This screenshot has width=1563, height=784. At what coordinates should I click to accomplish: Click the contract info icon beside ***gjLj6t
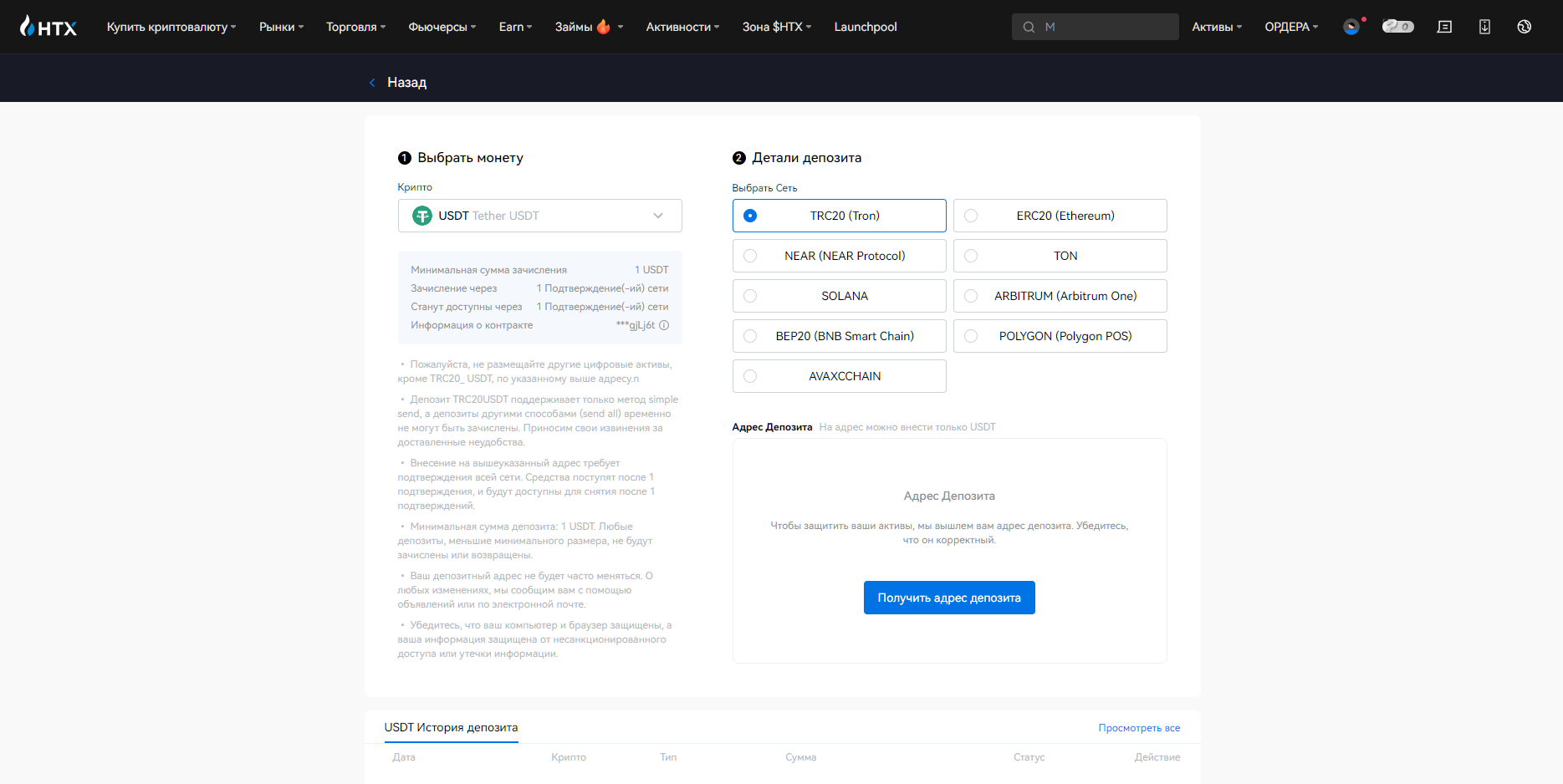[664, 325]
